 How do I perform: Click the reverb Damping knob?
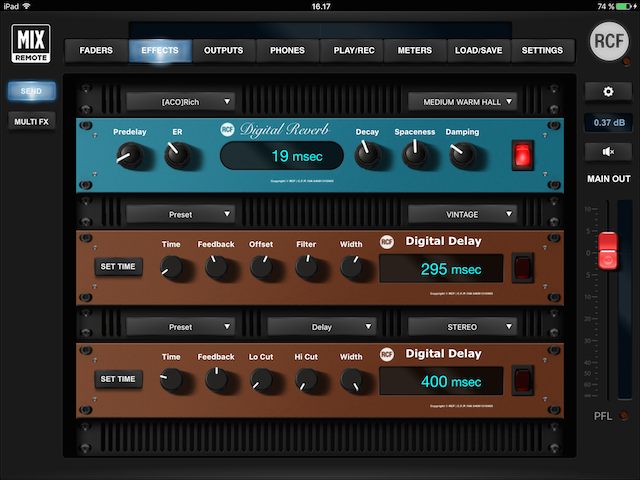coord(462,156)
